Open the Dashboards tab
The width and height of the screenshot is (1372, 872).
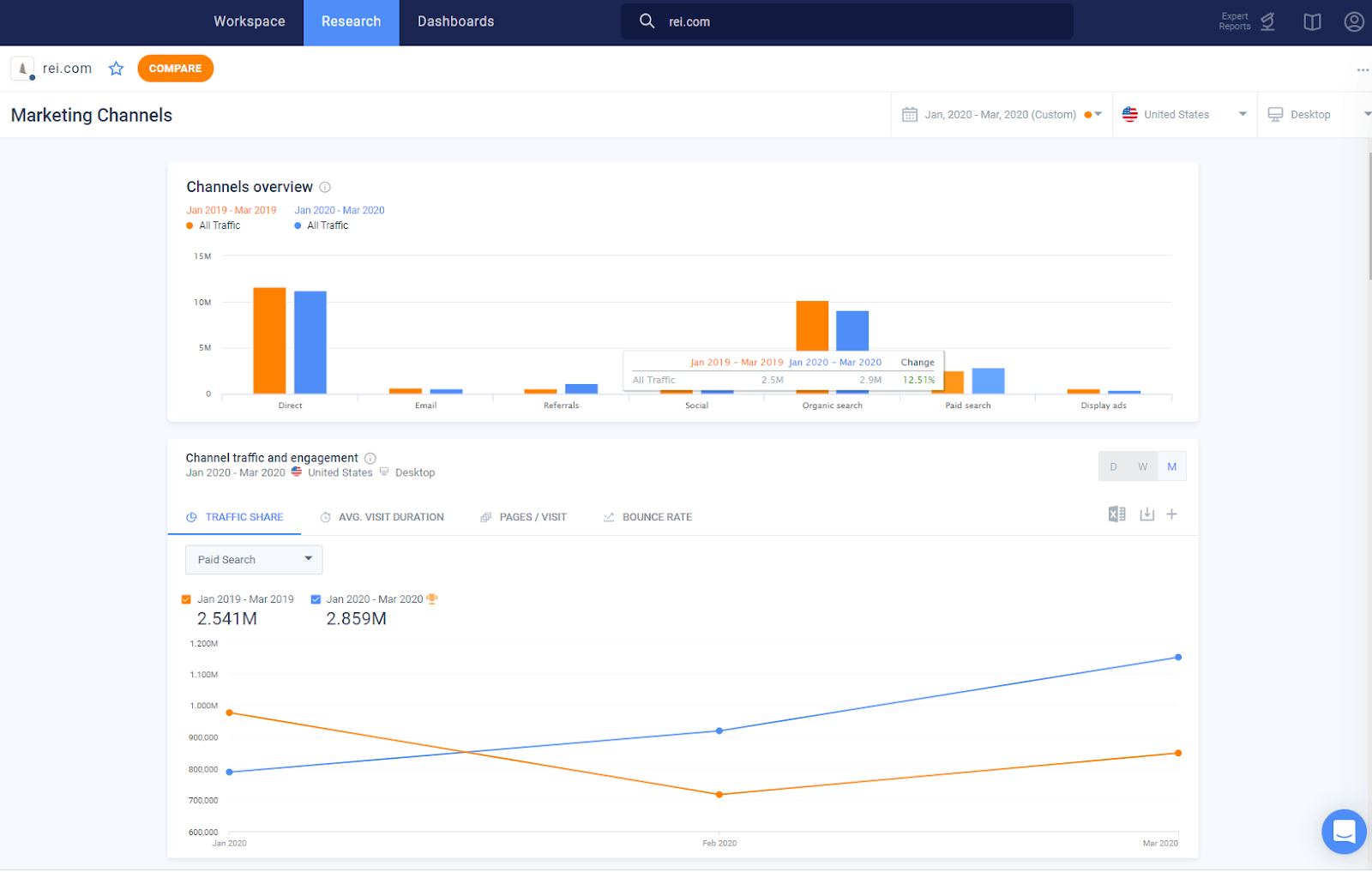point(456,21)
